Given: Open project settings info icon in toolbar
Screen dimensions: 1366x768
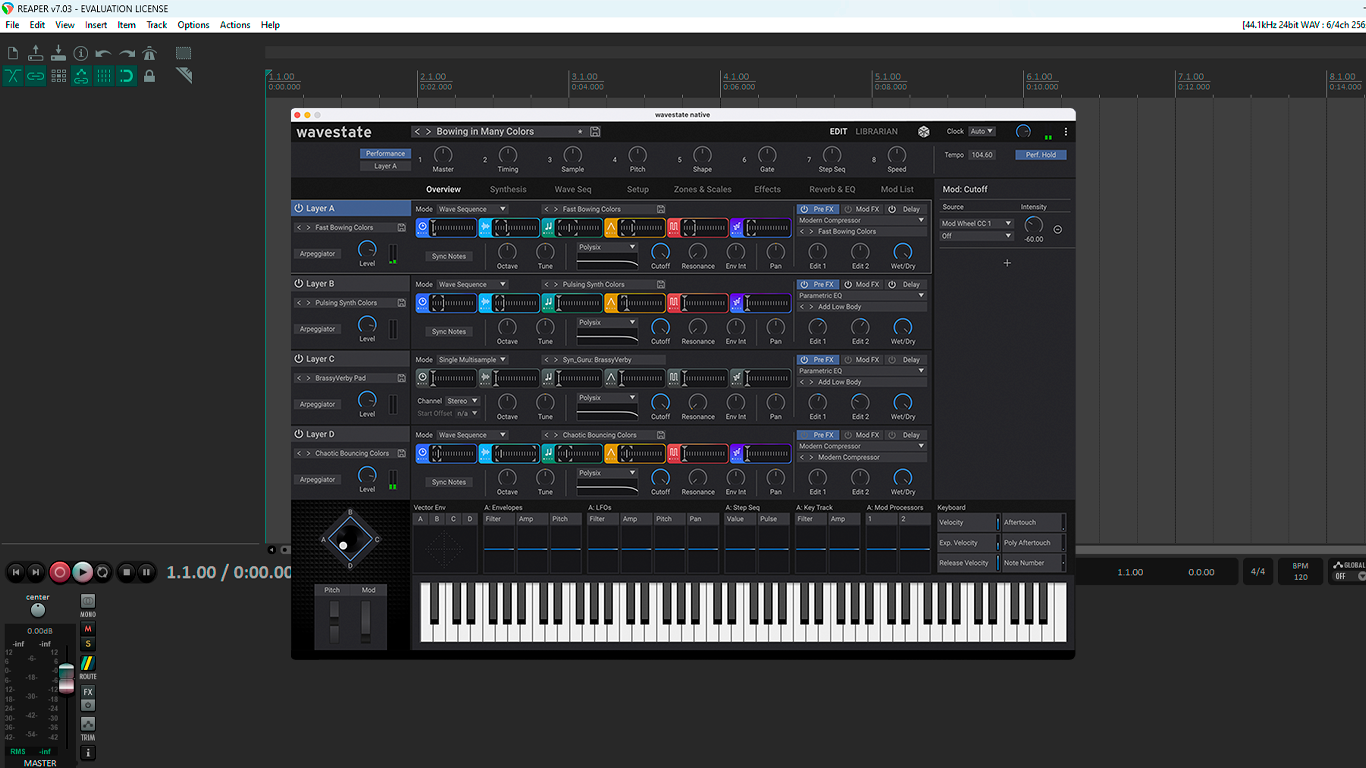Looking at the screenshot, I should (x=81, y=53).
